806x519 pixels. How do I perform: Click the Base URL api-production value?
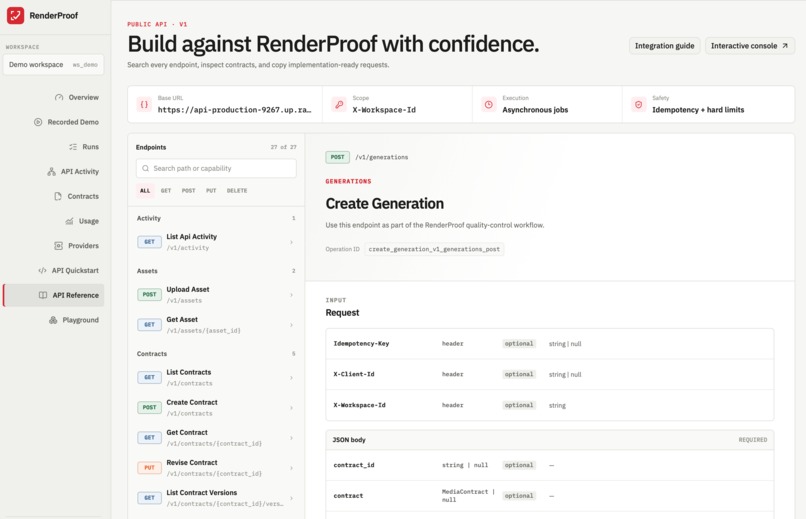click(234, 109)
